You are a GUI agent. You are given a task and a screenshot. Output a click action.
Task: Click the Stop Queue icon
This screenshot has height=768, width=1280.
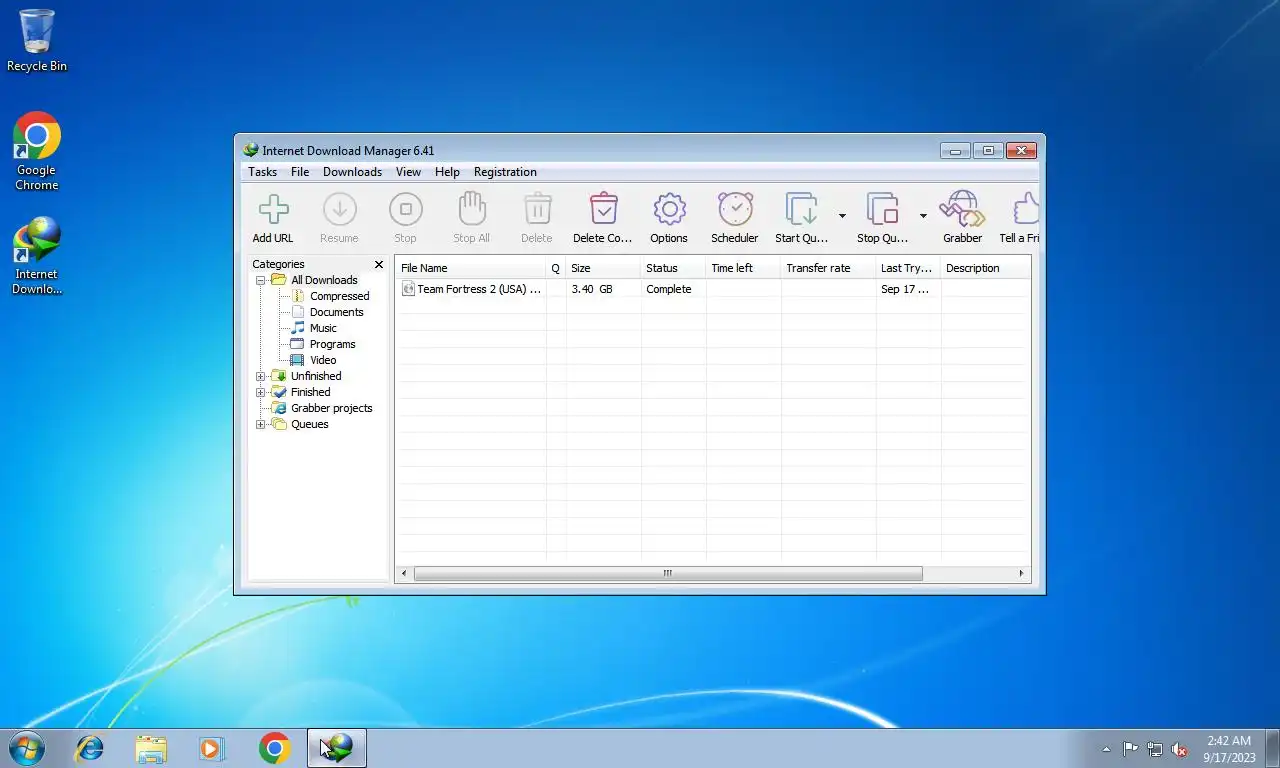tap(882, 209)
